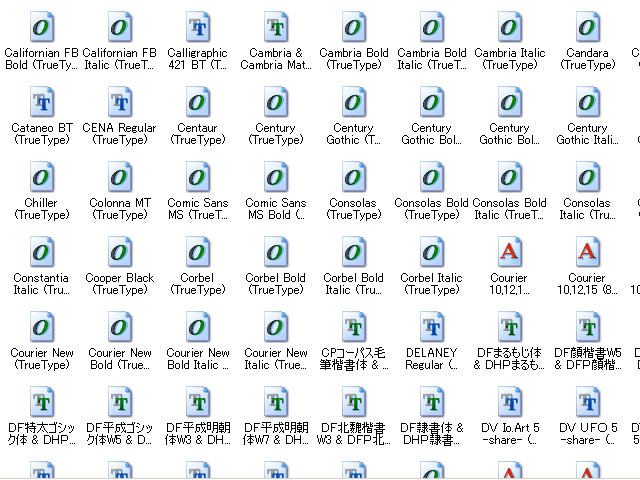This screenshot has width=640, height=480.
Task: Click the Century Gothic Itali... font icon
Action: (x=587, y=102)
